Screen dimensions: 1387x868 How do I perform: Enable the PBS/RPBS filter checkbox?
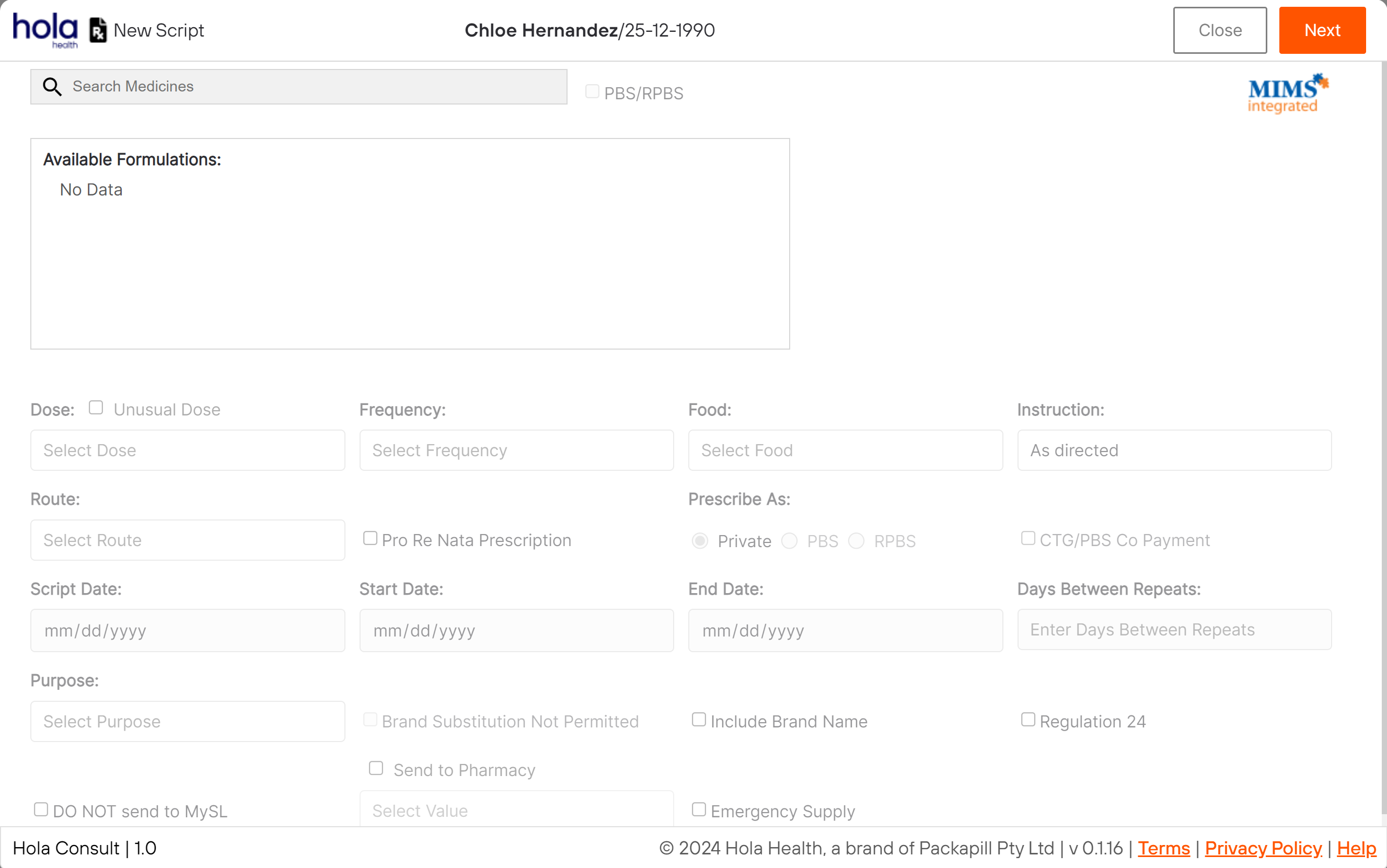pyautogui.click(x=592, y=91)
